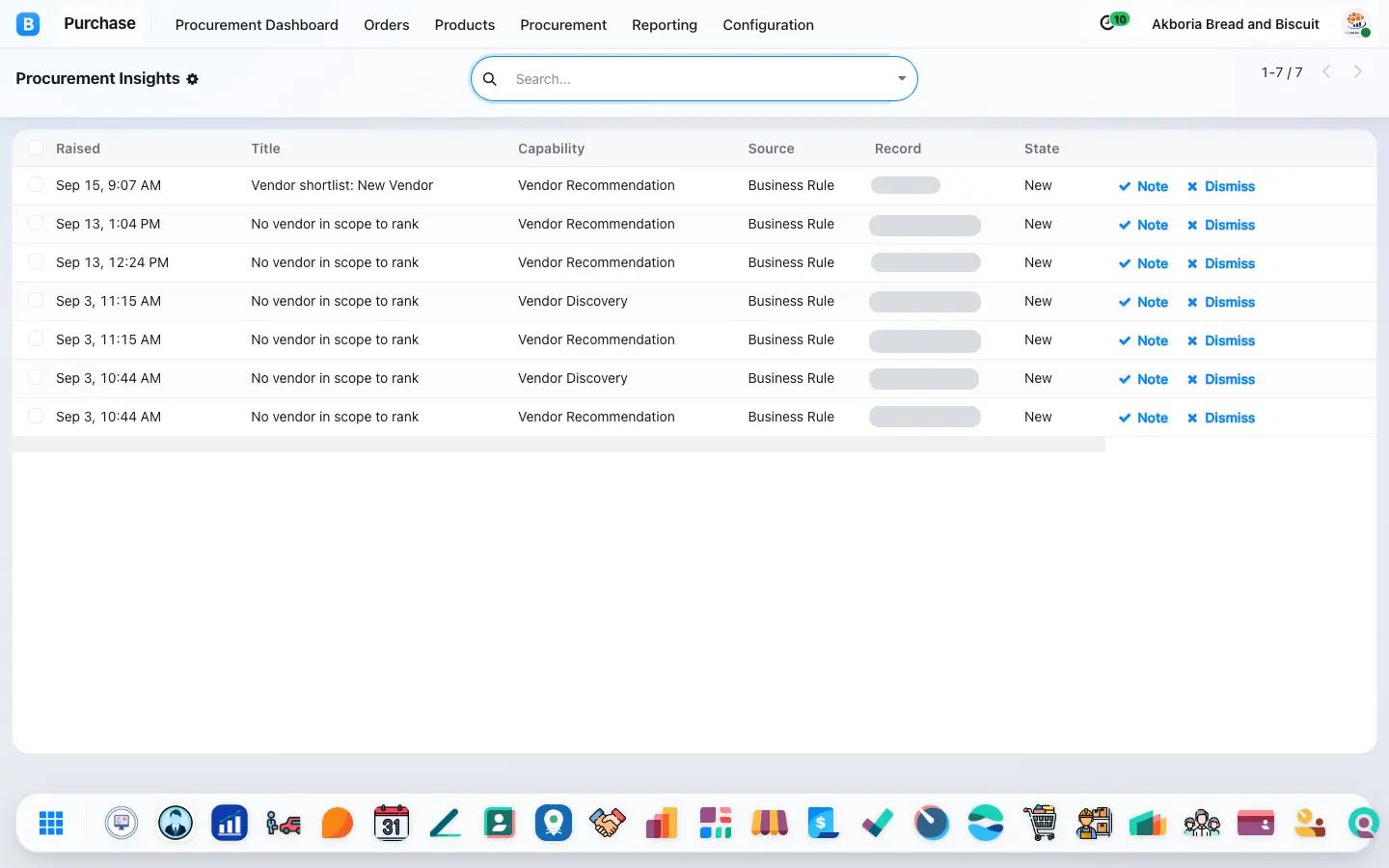Launch the handshake CRM app icon
The image size is (1389, 868).
(608, 823)
